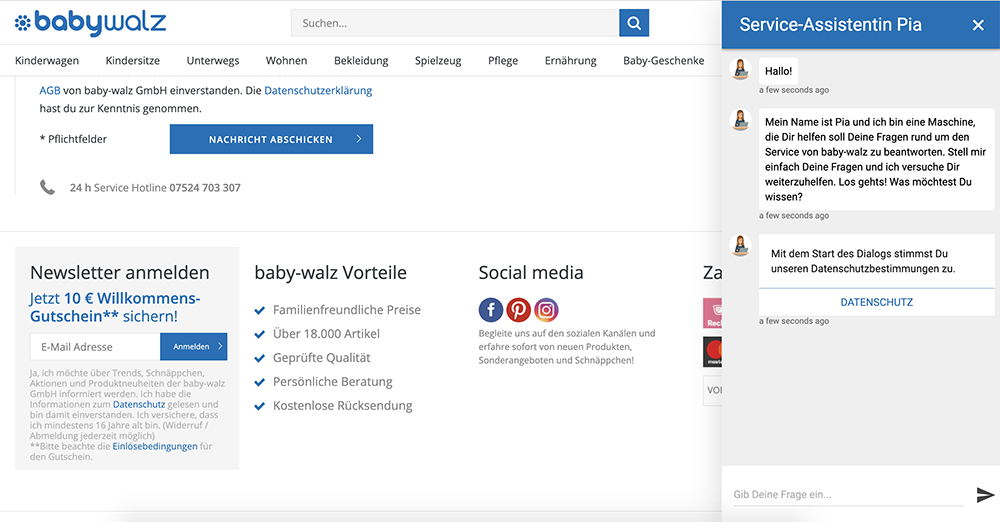Viewport: 1000px width, 522px height.
Task: Click the Willkommens-Gutschein sichern text
Action: [x=115, y=307]
